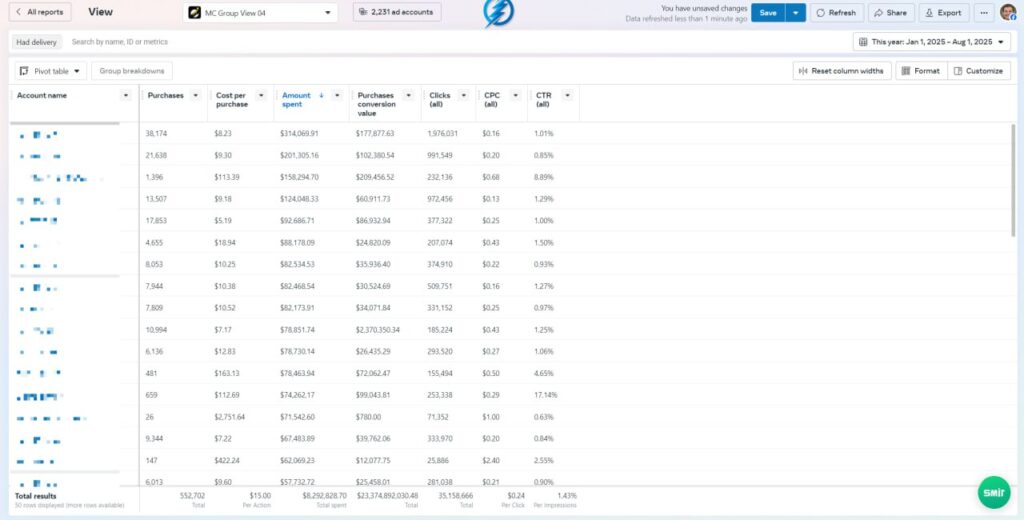Open the Format panel
The width and height of the screenshot is (1024, 520).
(x=920, y=71)
